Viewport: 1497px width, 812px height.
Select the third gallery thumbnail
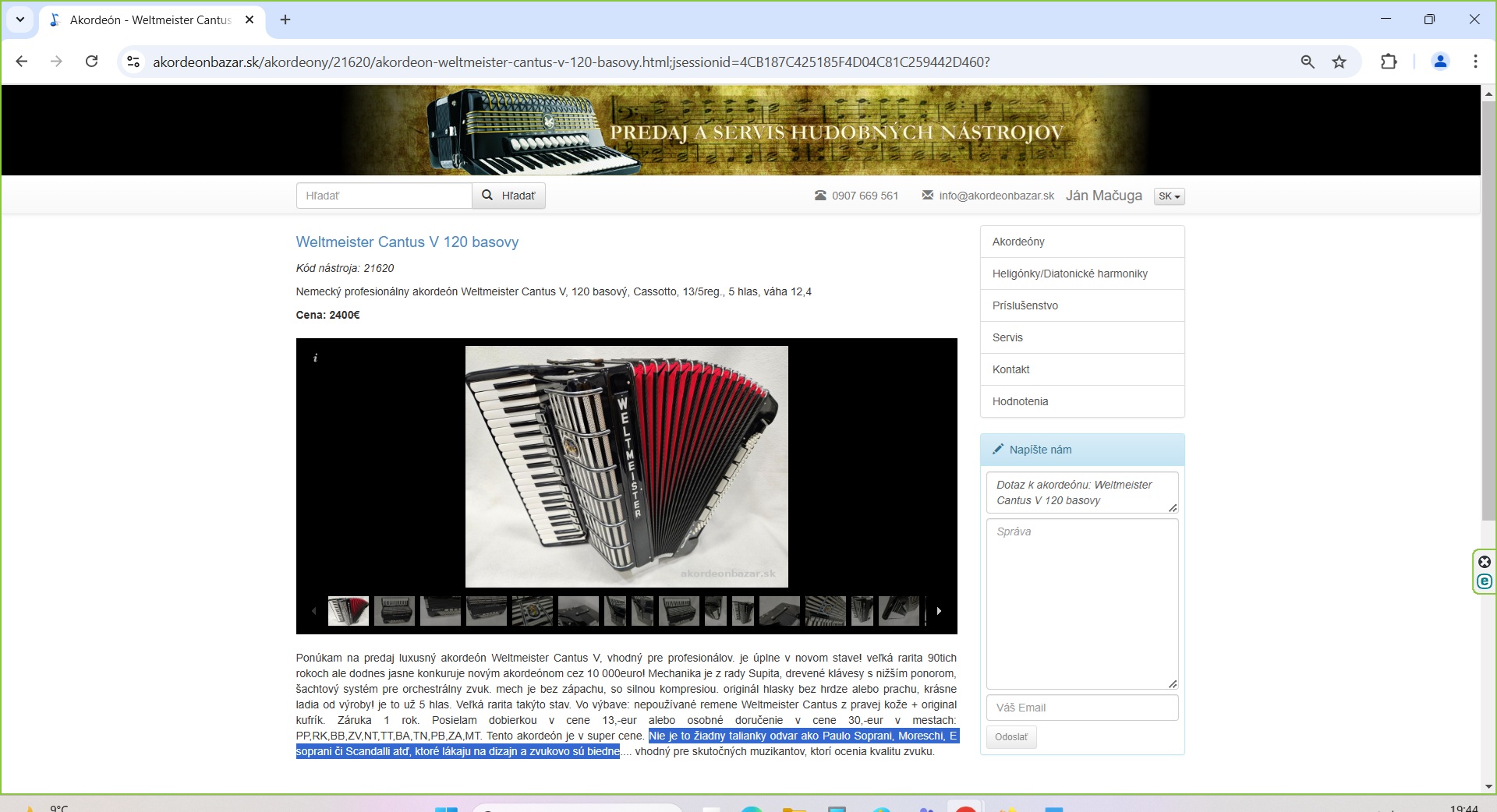point(441,611)
